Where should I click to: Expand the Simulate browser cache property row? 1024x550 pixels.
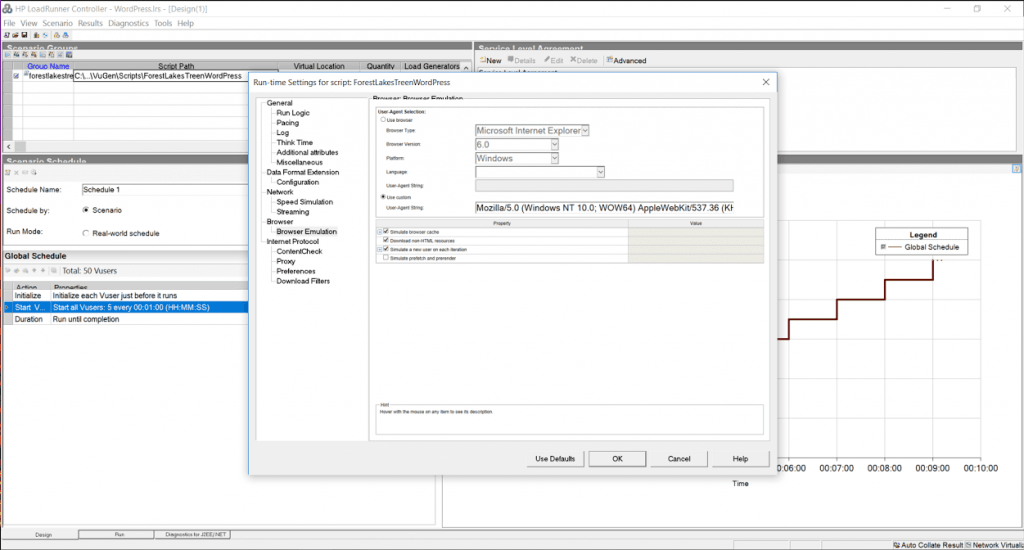379,232
